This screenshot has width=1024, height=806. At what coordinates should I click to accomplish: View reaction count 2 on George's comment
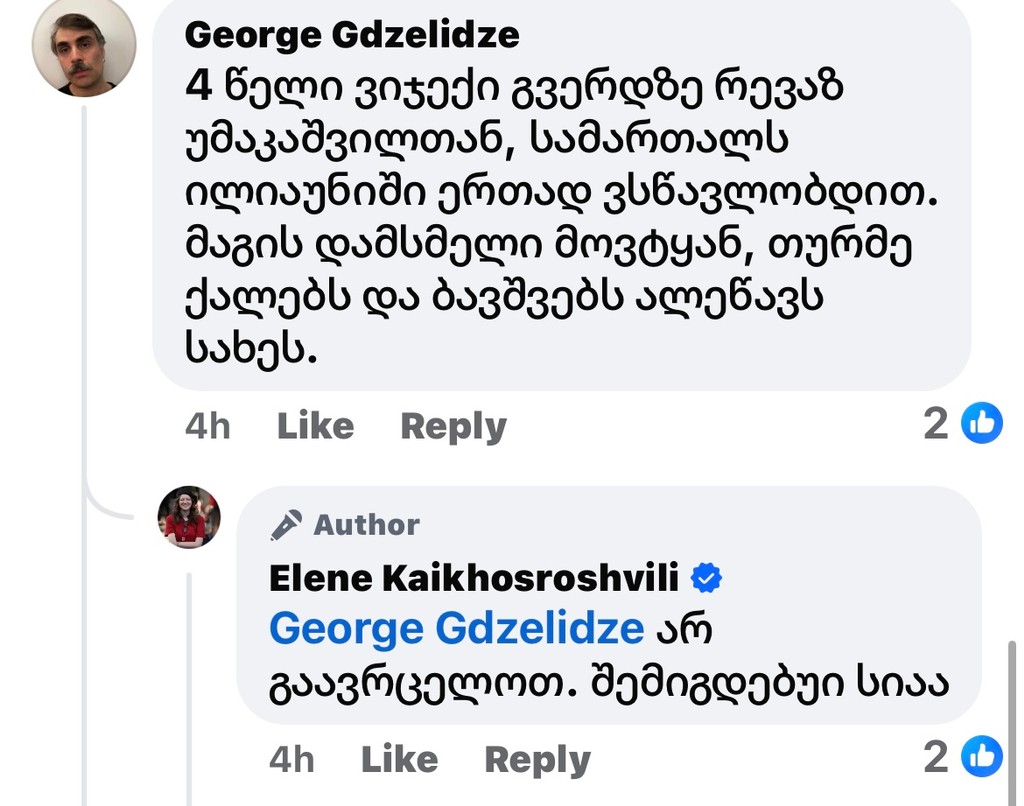pos(935,424)
